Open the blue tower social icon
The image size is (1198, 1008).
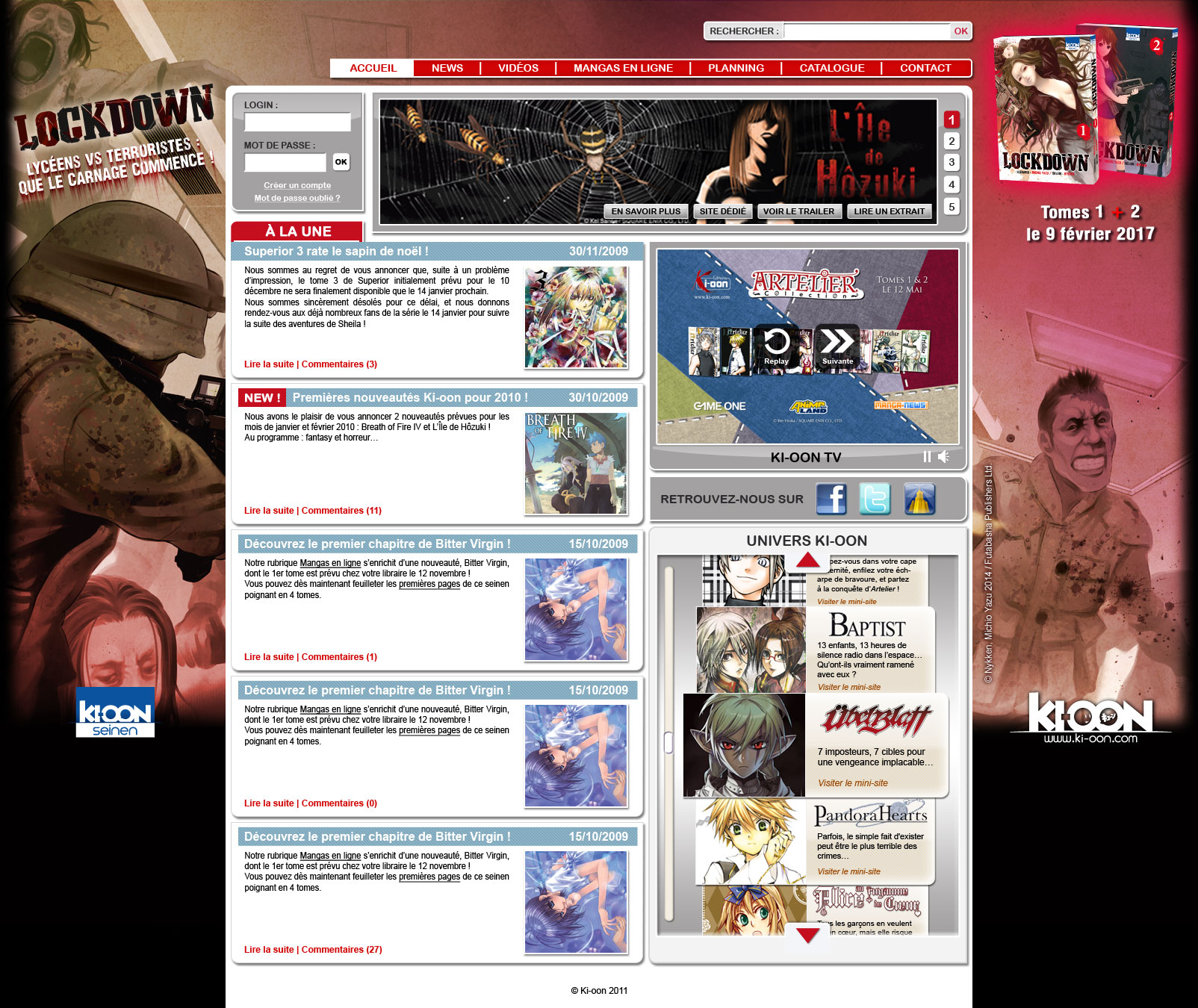(919, 499)
